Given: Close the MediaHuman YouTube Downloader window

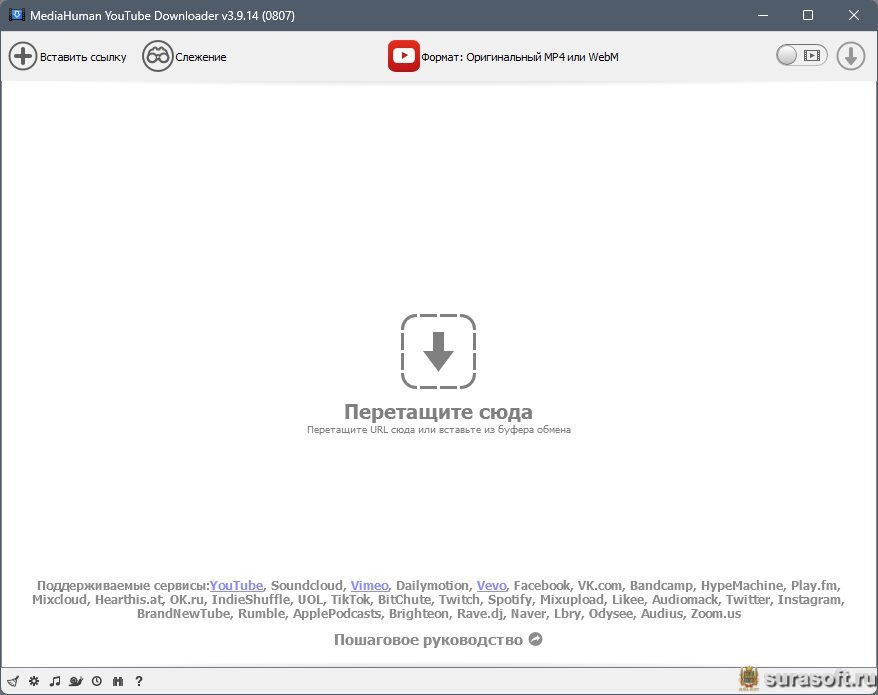Looking at the screenshot, I should coord(854,15).
